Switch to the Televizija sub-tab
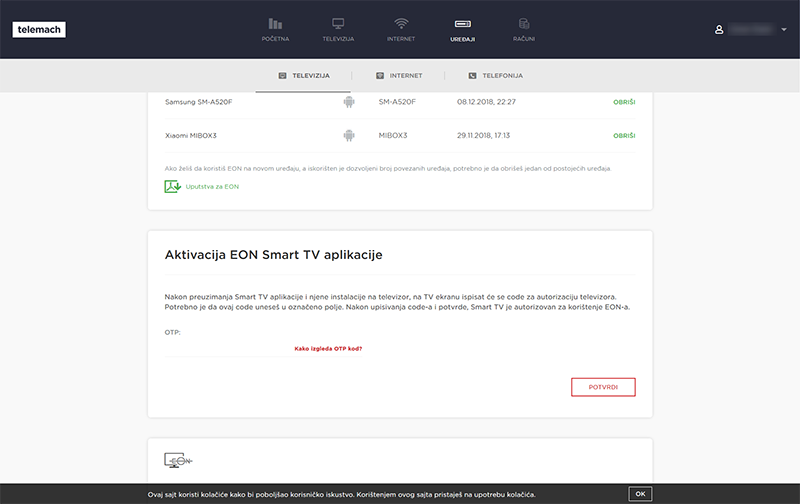 click(x=304, y=75)
